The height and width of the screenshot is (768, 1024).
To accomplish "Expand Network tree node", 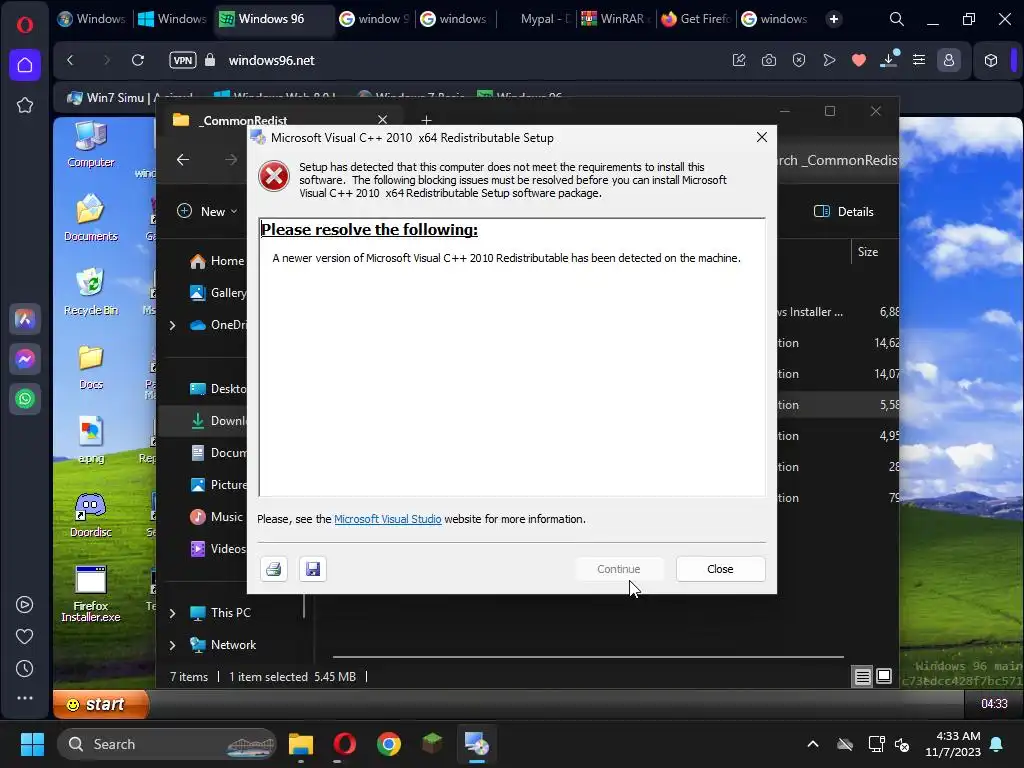I will [x=172, y=645].
